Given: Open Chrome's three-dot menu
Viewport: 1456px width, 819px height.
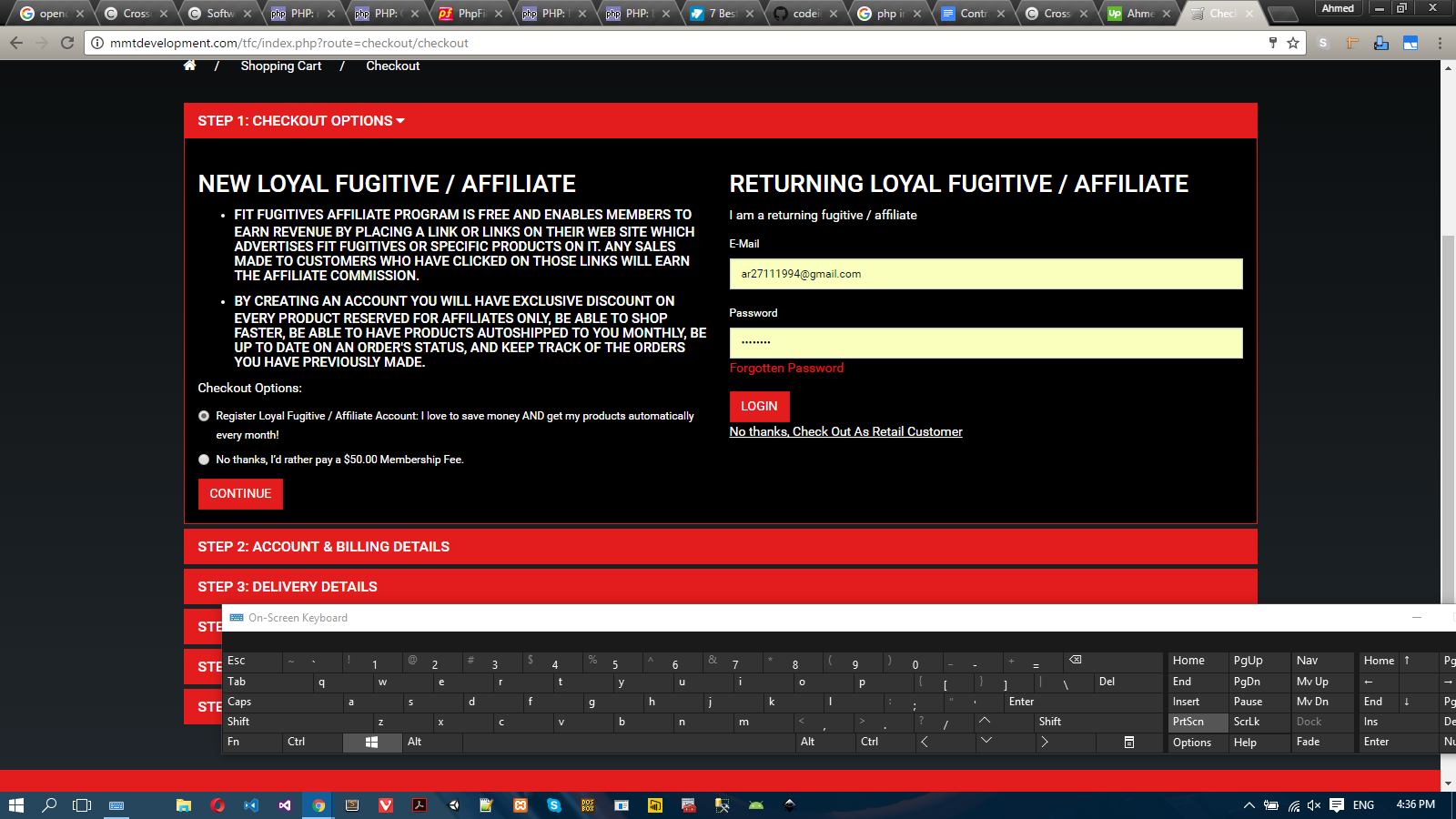Looking at the screenshot, I should (x=1440, y=43).
